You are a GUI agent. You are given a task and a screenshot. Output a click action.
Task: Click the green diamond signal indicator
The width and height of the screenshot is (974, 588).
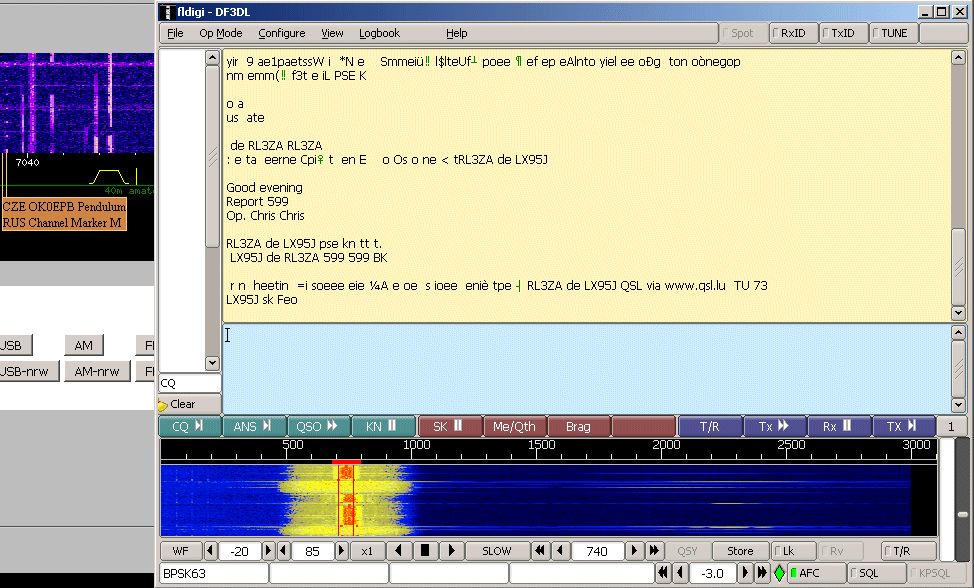point(779,573)
